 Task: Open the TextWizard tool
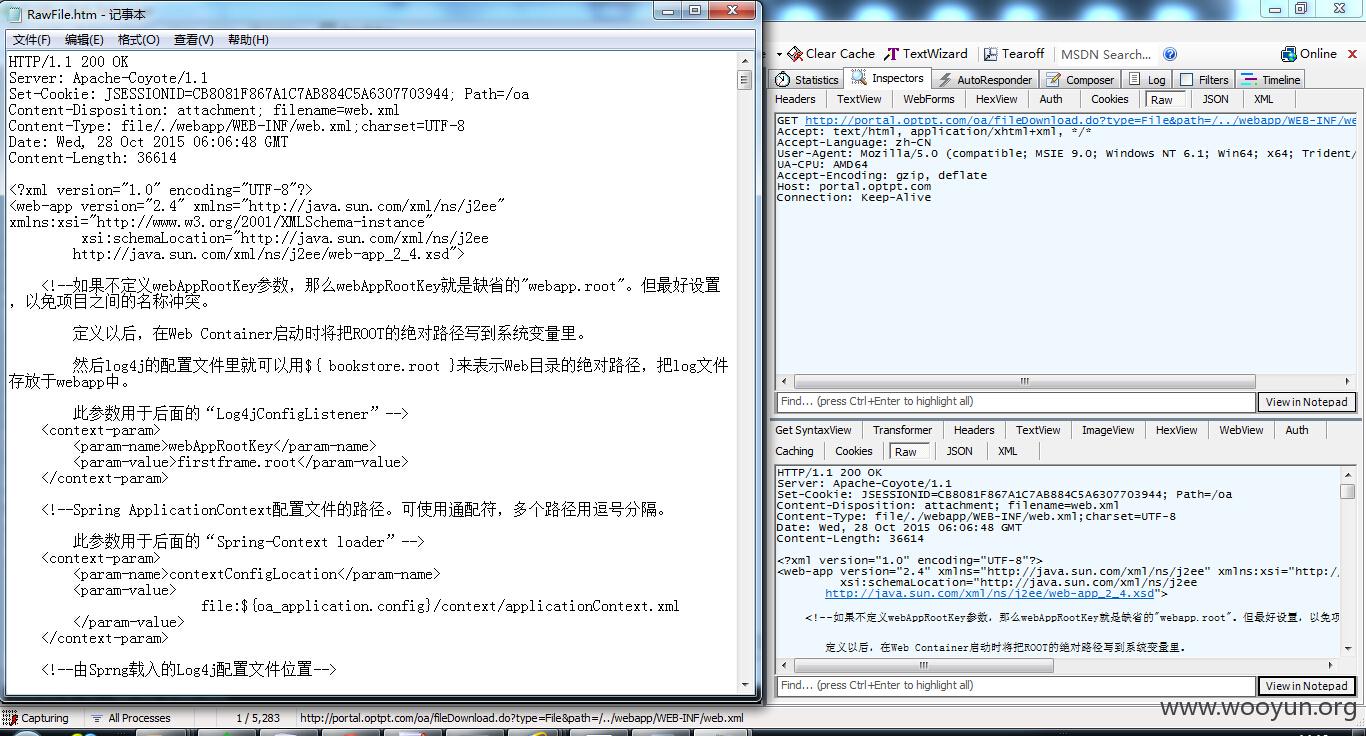pyautogui.click(x=926, y=54)
